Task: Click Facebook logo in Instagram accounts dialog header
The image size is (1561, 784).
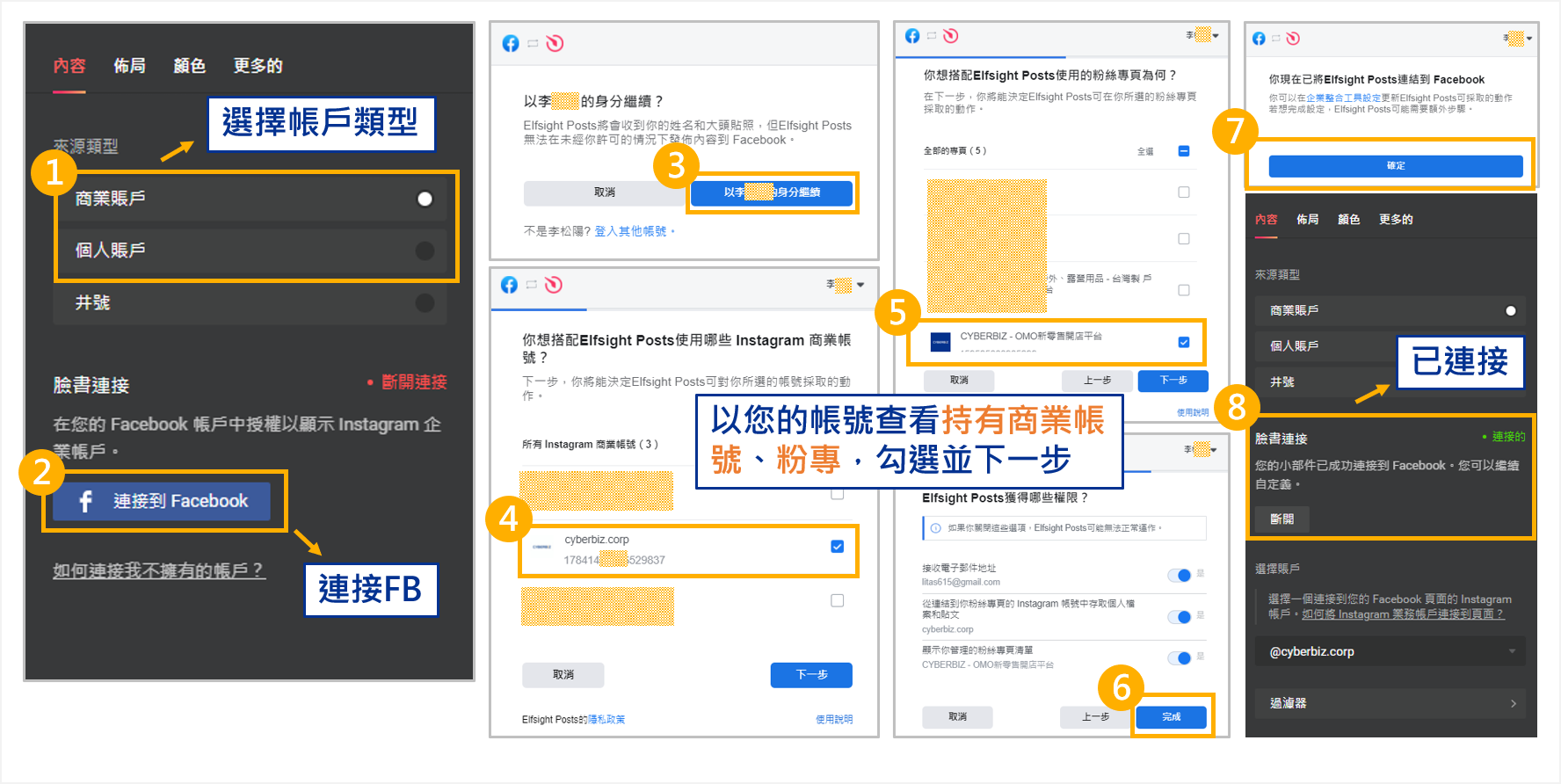Action: coord(509,285)
